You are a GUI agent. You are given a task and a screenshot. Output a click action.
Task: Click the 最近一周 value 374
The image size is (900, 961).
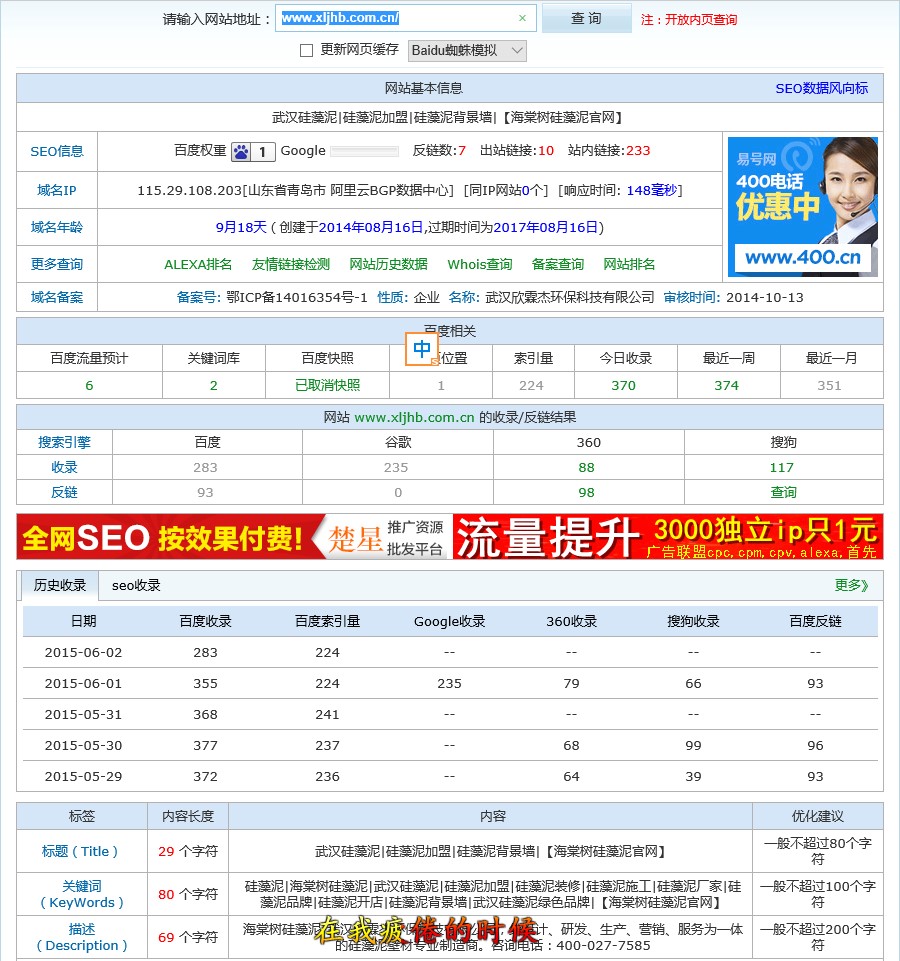click(x=726, y=386)
